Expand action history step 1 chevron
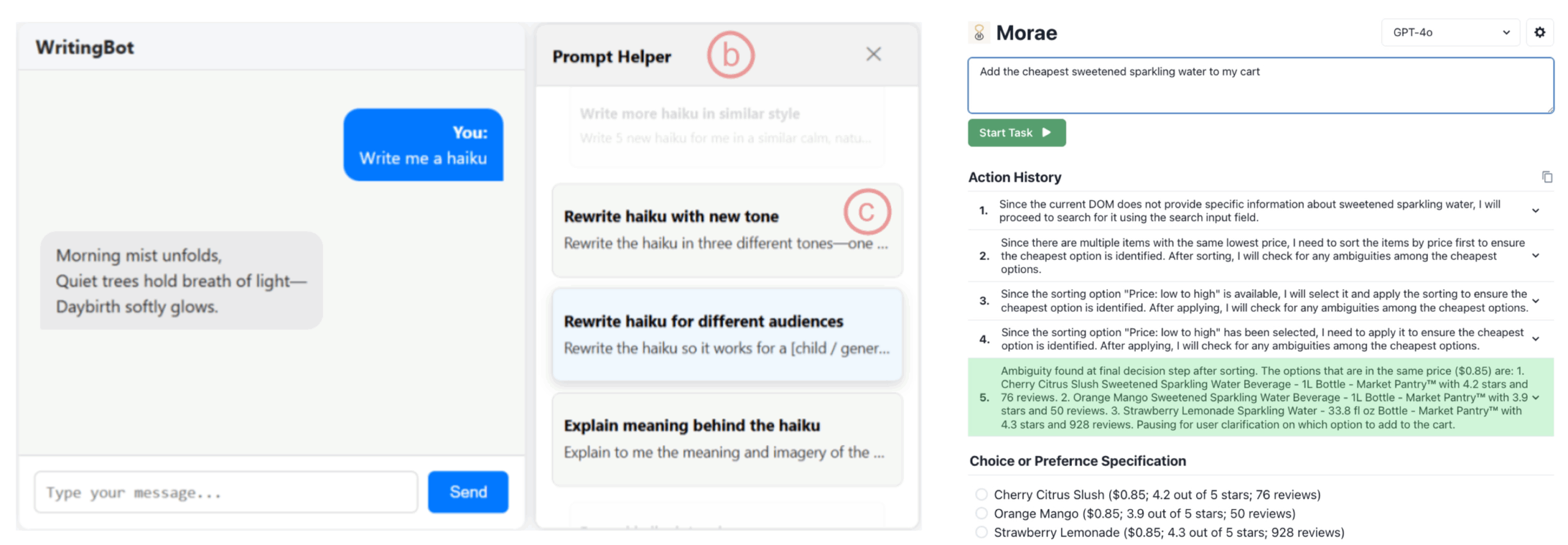This screenshot has width=1568, height=545. point(1535,211)
